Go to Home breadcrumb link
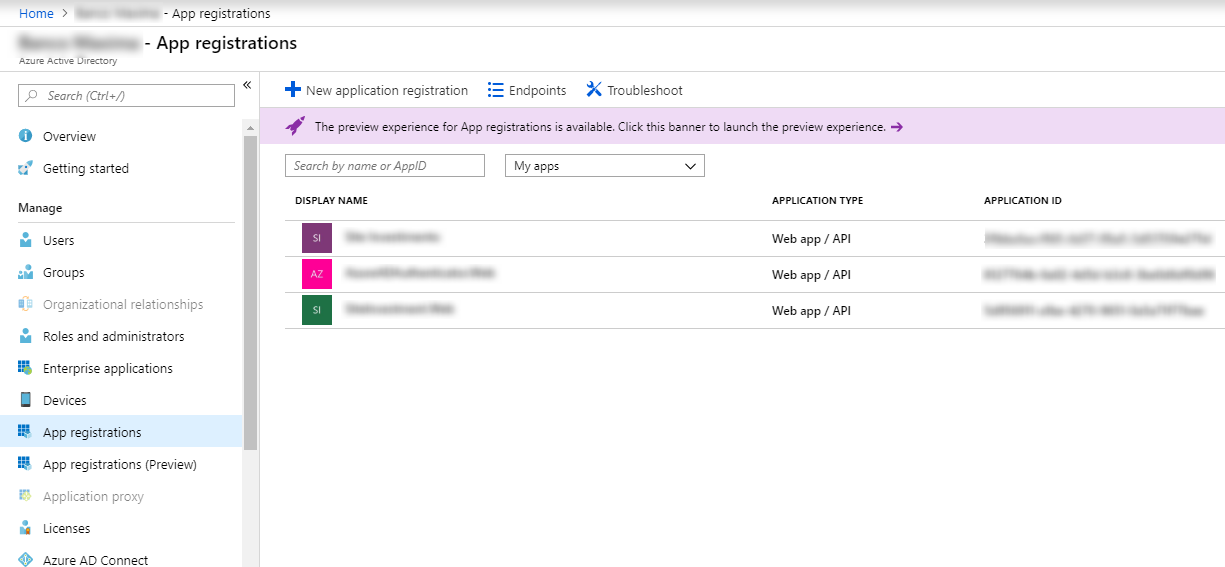1225x567 pixels. tap(36, 13)
